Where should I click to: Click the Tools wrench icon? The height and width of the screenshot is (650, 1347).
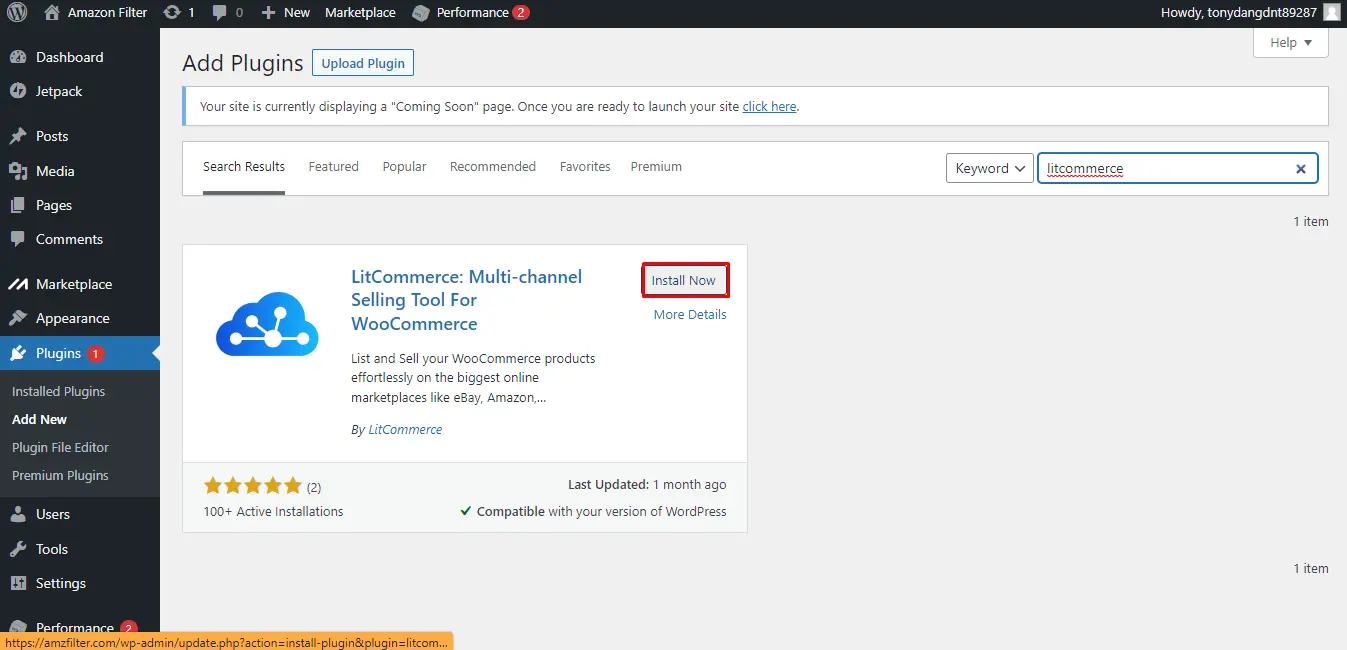click(x=18, y=549)
